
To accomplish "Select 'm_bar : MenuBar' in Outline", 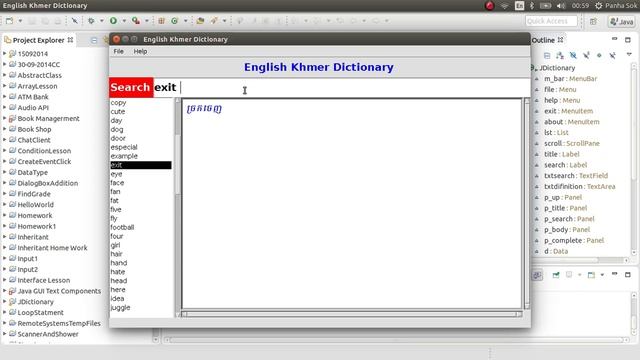I will click(x=570, y=79).
